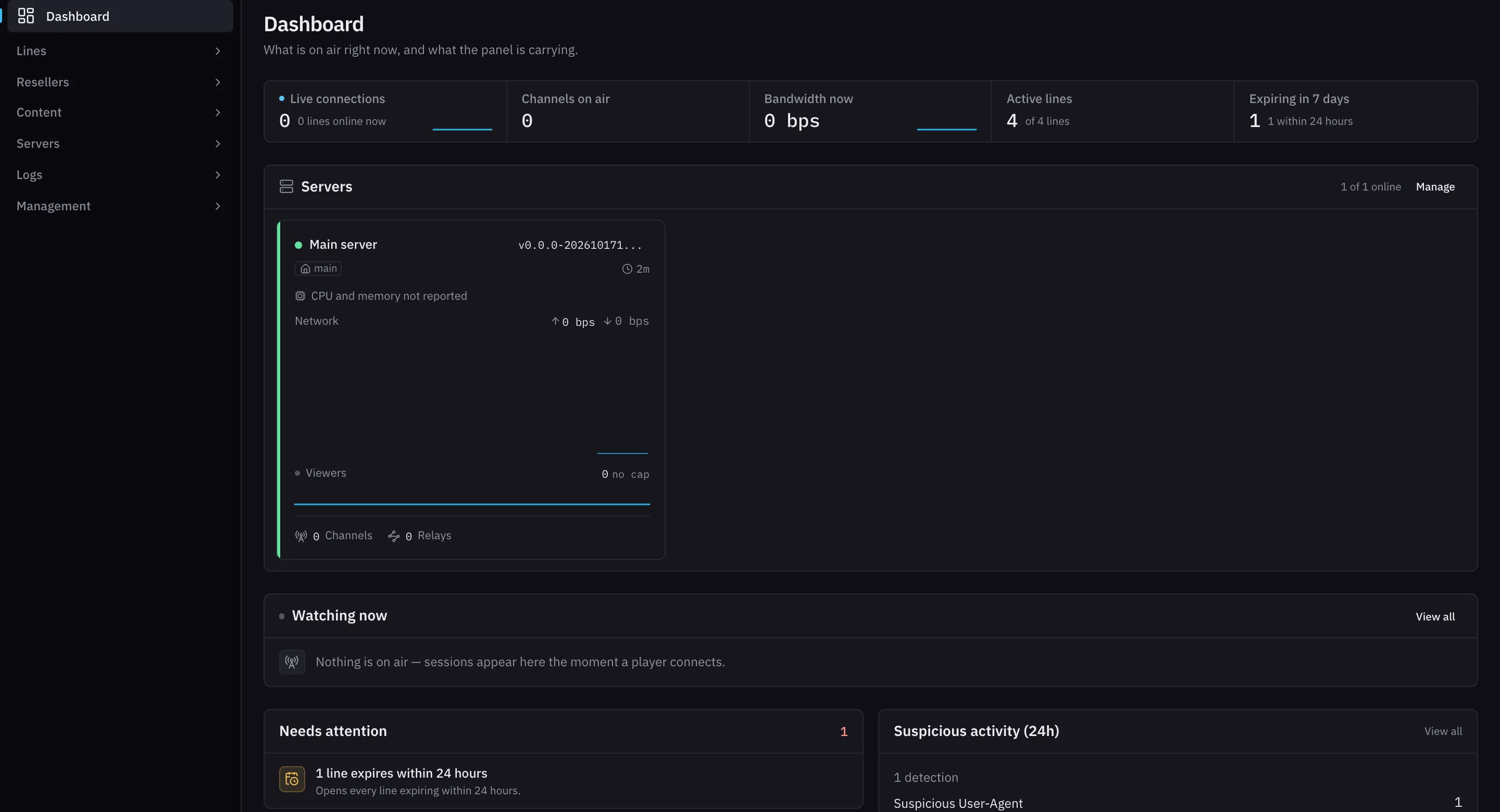Click the broadcast antenna icon beside Channels
This screenshot has height=812, width=1500.
pyautogui.click(x=301, y=536)
